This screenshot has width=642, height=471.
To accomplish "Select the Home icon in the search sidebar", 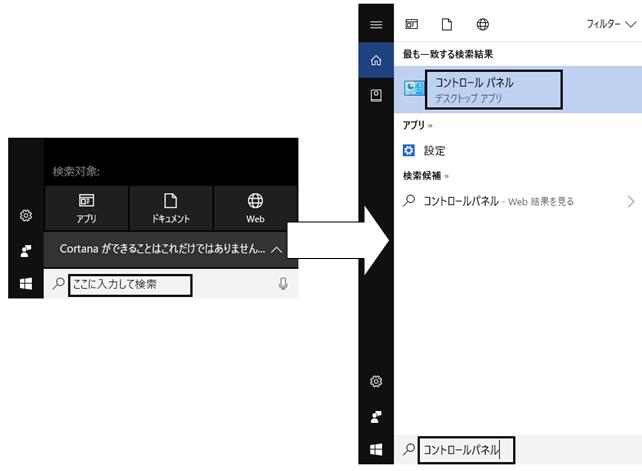I will tap(376, 60).
